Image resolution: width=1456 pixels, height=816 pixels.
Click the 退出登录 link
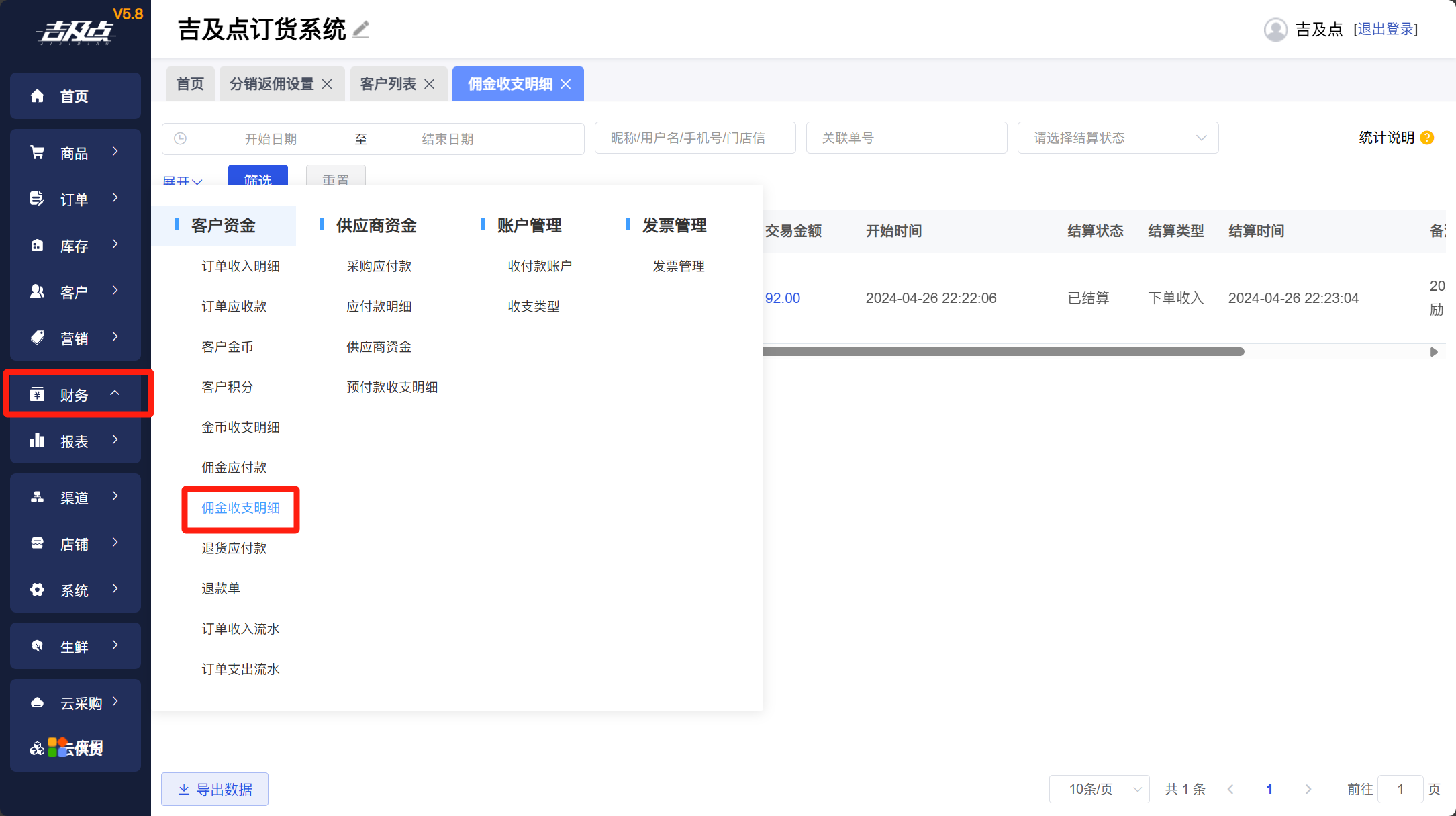pos(1386,30)
